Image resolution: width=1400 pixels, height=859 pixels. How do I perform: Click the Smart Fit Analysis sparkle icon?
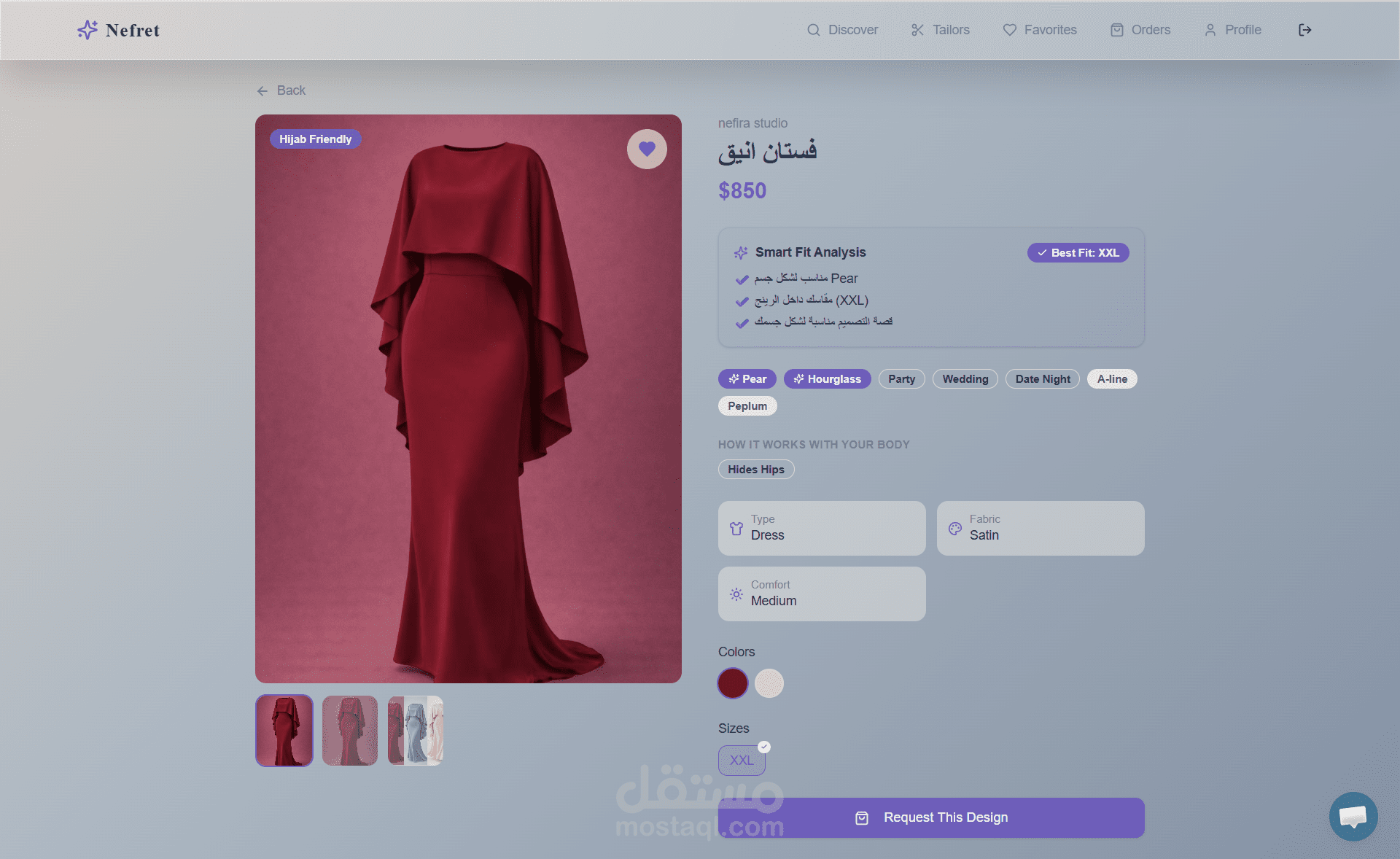click(741, 252)
